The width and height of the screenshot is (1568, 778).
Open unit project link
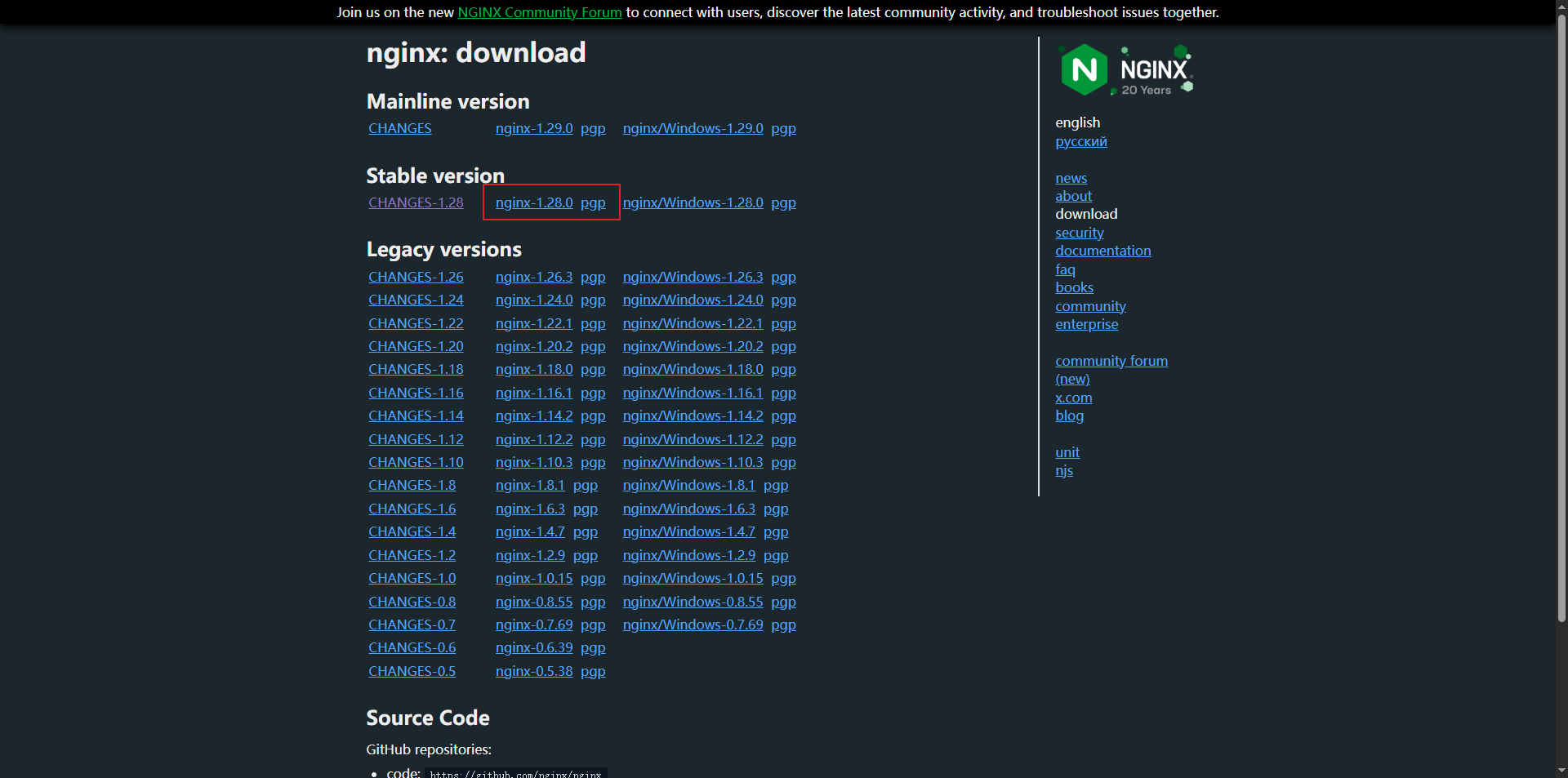tap(1067, 452)
